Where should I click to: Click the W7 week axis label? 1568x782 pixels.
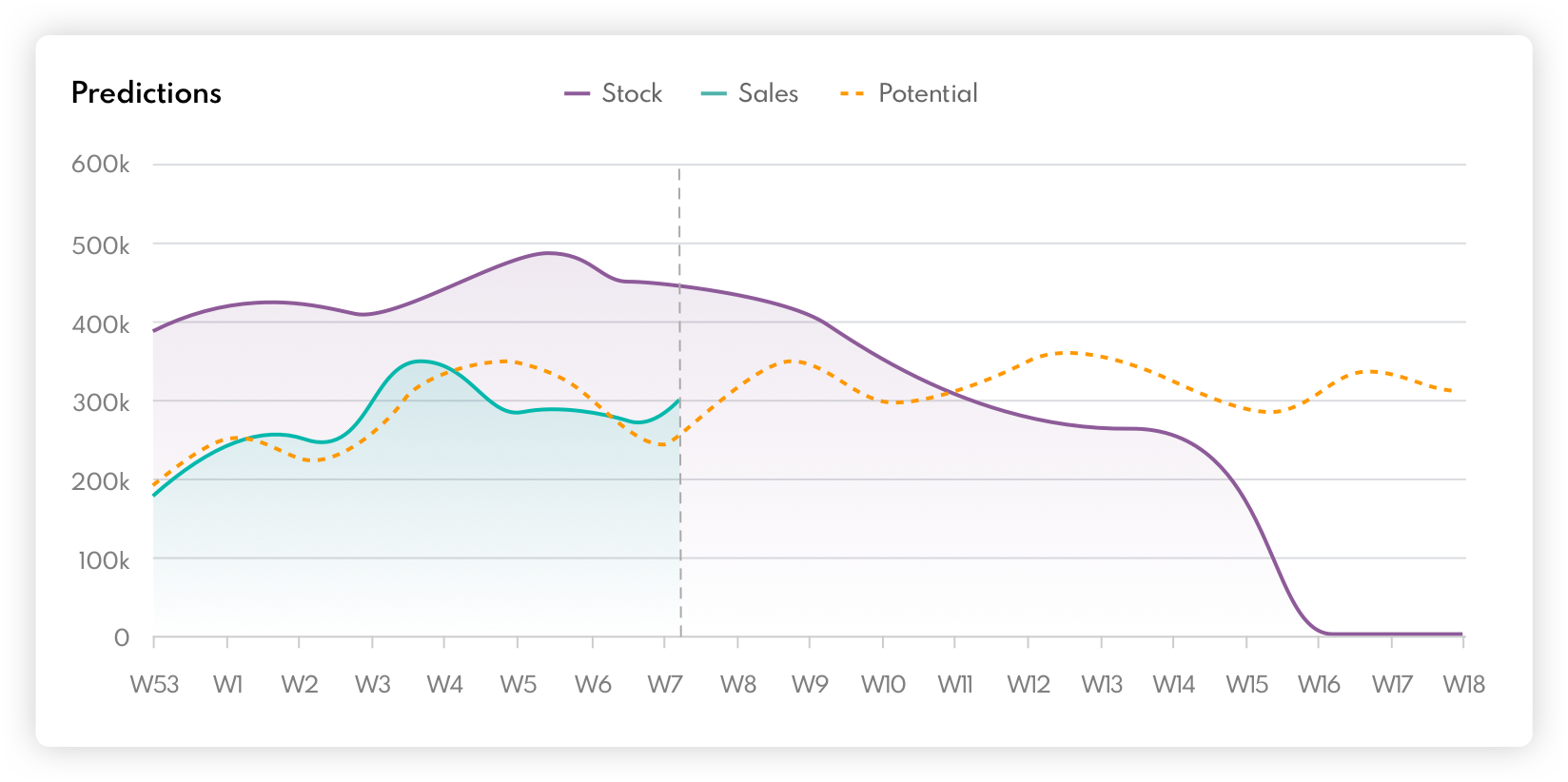click(664, 684)
